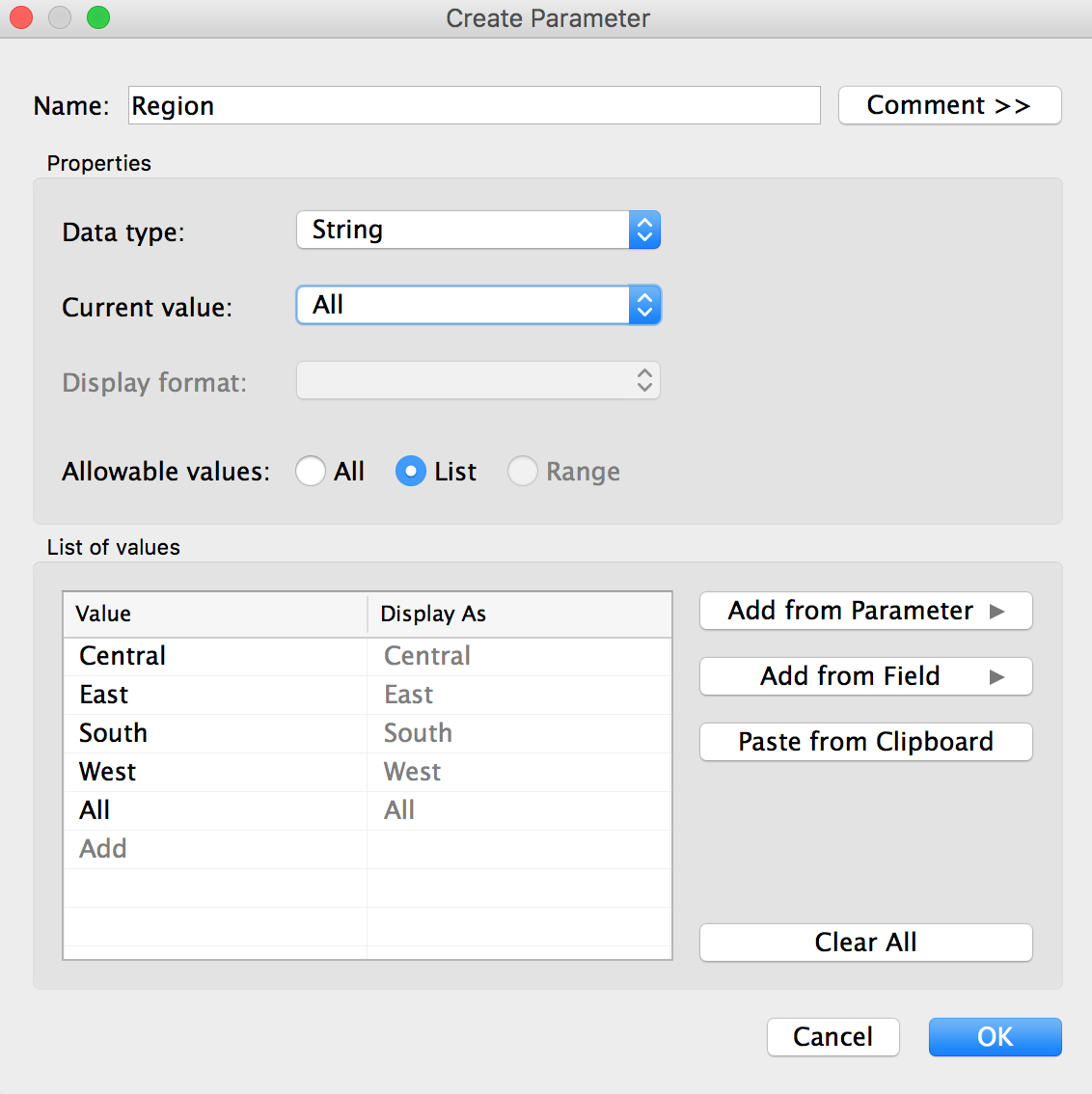1092x1094 pixels.
Task: Select the Range allowable values option
Action: coord(523,472)
